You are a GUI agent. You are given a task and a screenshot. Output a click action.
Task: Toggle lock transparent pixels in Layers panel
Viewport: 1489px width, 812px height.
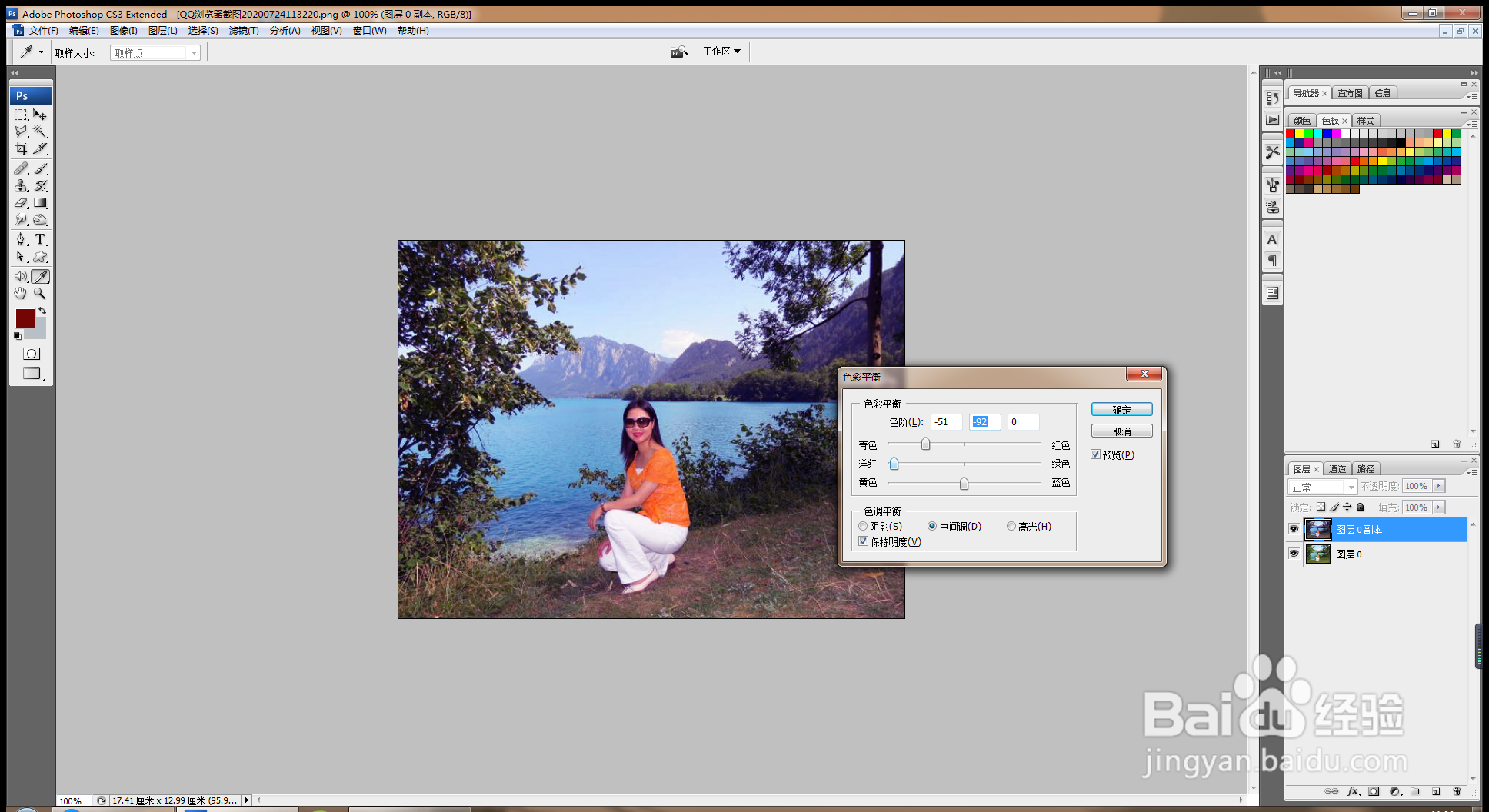[x=1321, y=507]
